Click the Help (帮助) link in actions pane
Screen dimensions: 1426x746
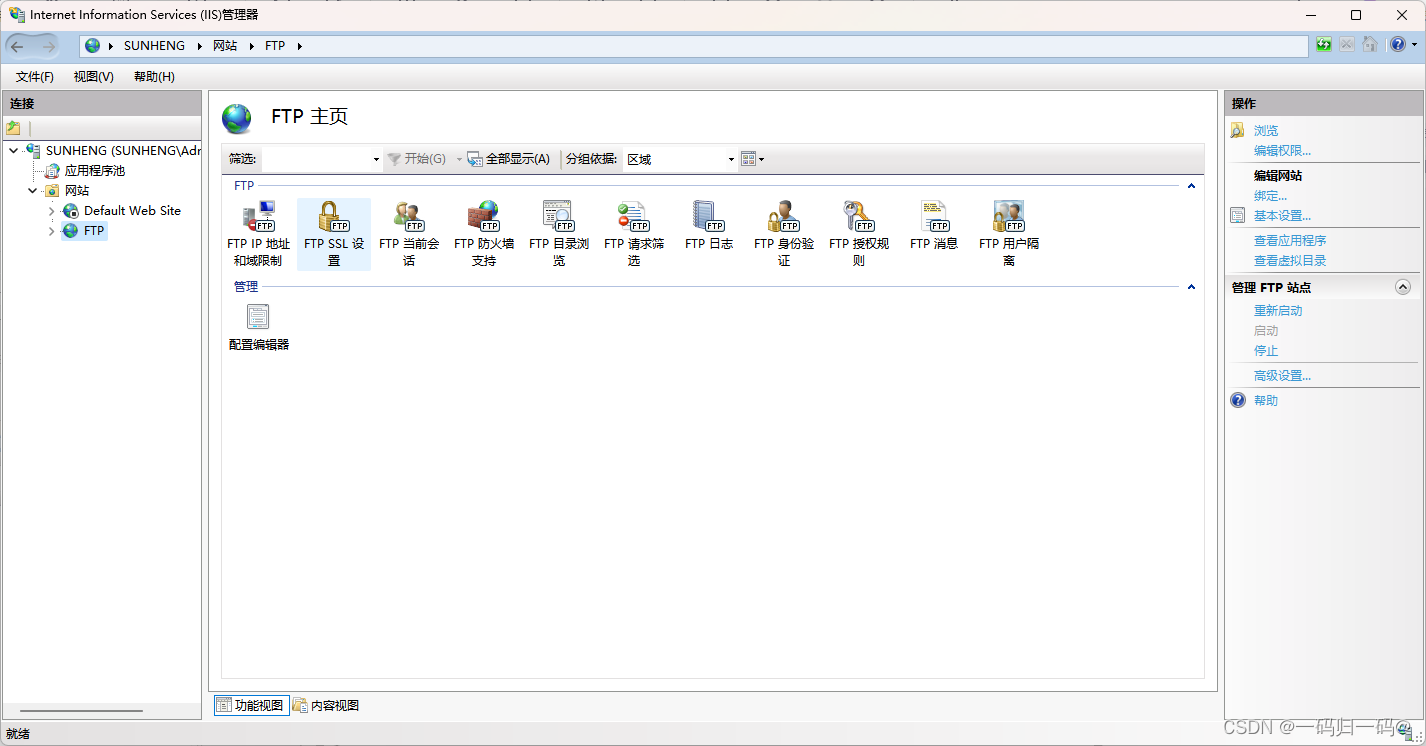[1266, 401]
